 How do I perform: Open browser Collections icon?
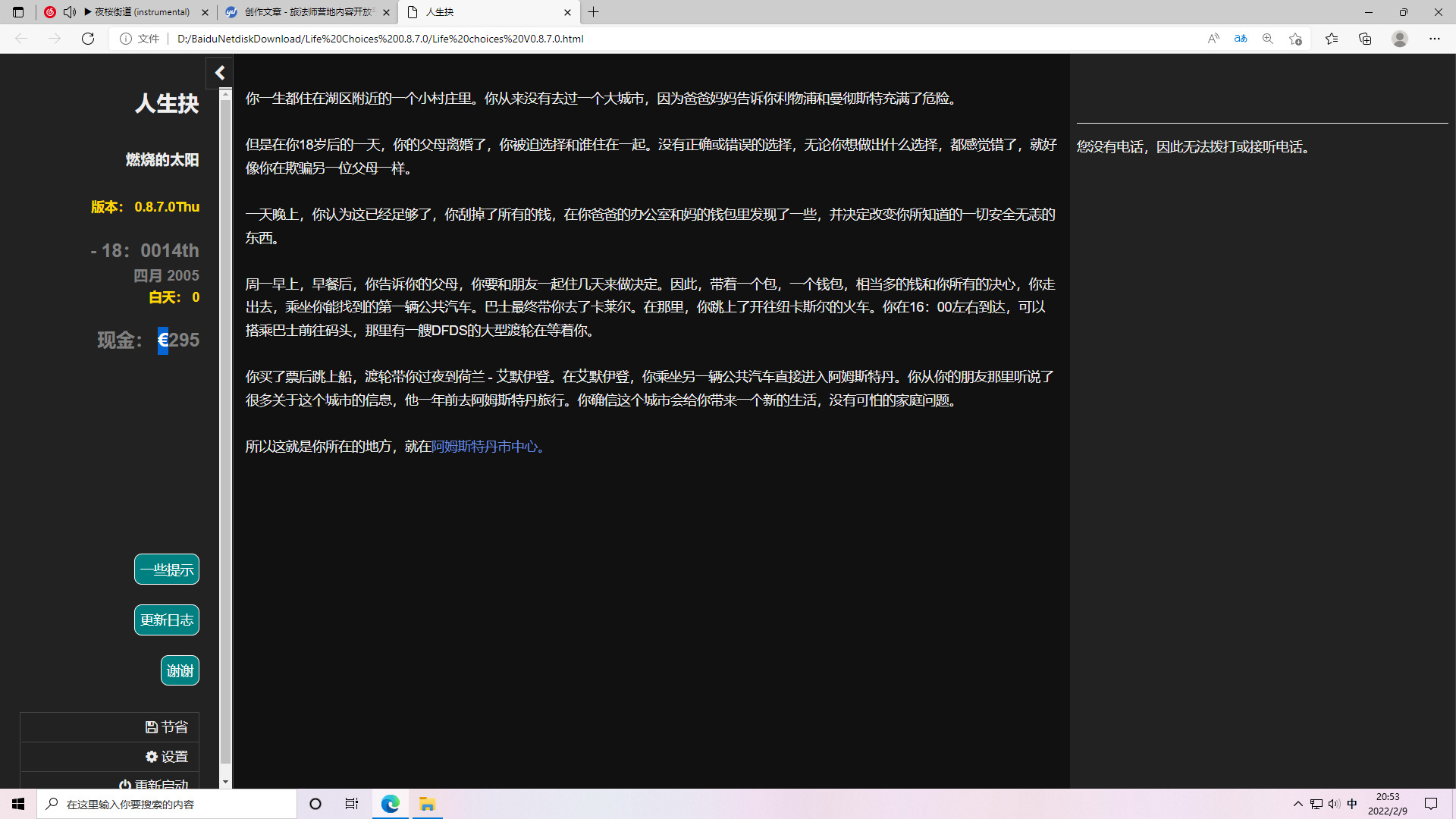click(x=1365, y=39)
